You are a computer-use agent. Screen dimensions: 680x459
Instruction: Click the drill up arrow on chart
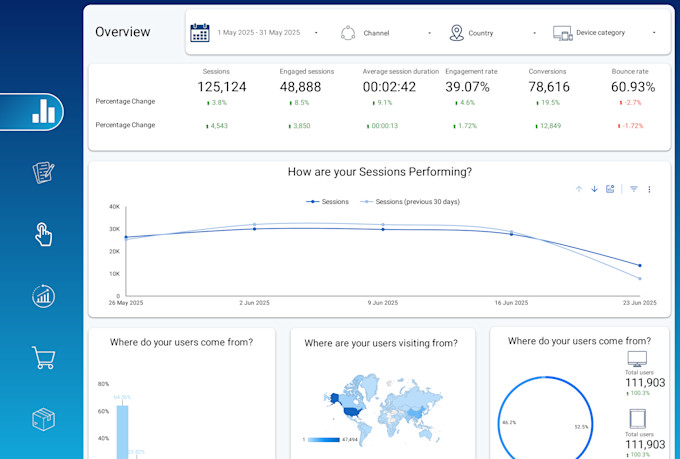pos(579,189)
